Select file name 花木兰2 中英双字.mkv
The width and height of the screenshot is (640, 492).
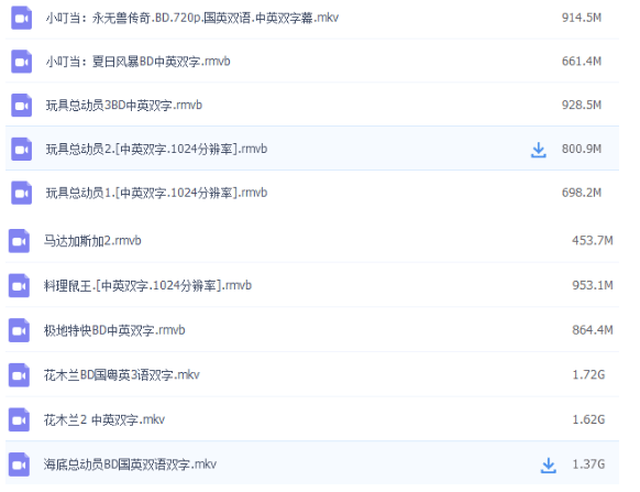[104, 420]
